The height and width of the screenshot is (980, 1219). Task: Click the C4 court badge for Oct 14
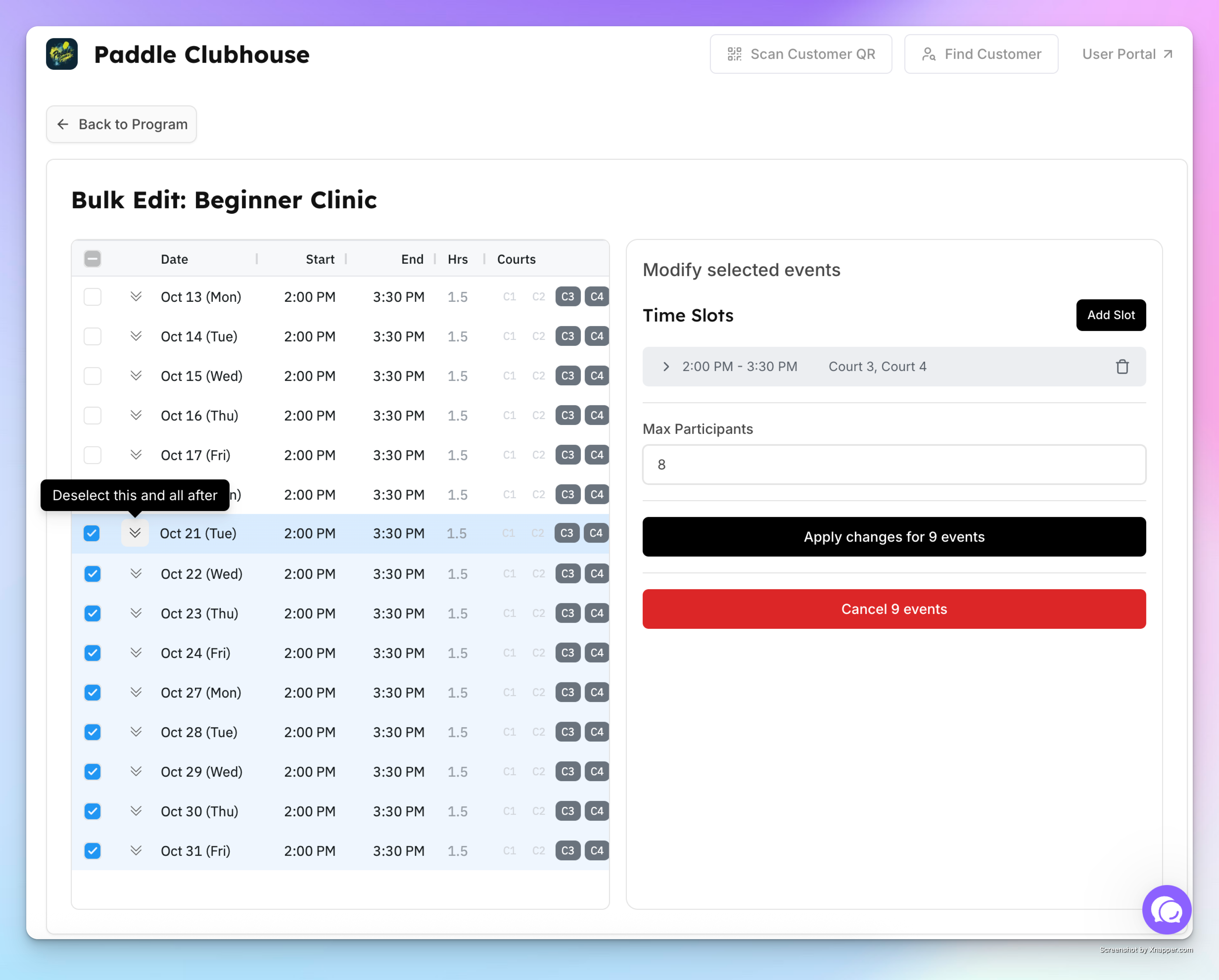point(596,337)
